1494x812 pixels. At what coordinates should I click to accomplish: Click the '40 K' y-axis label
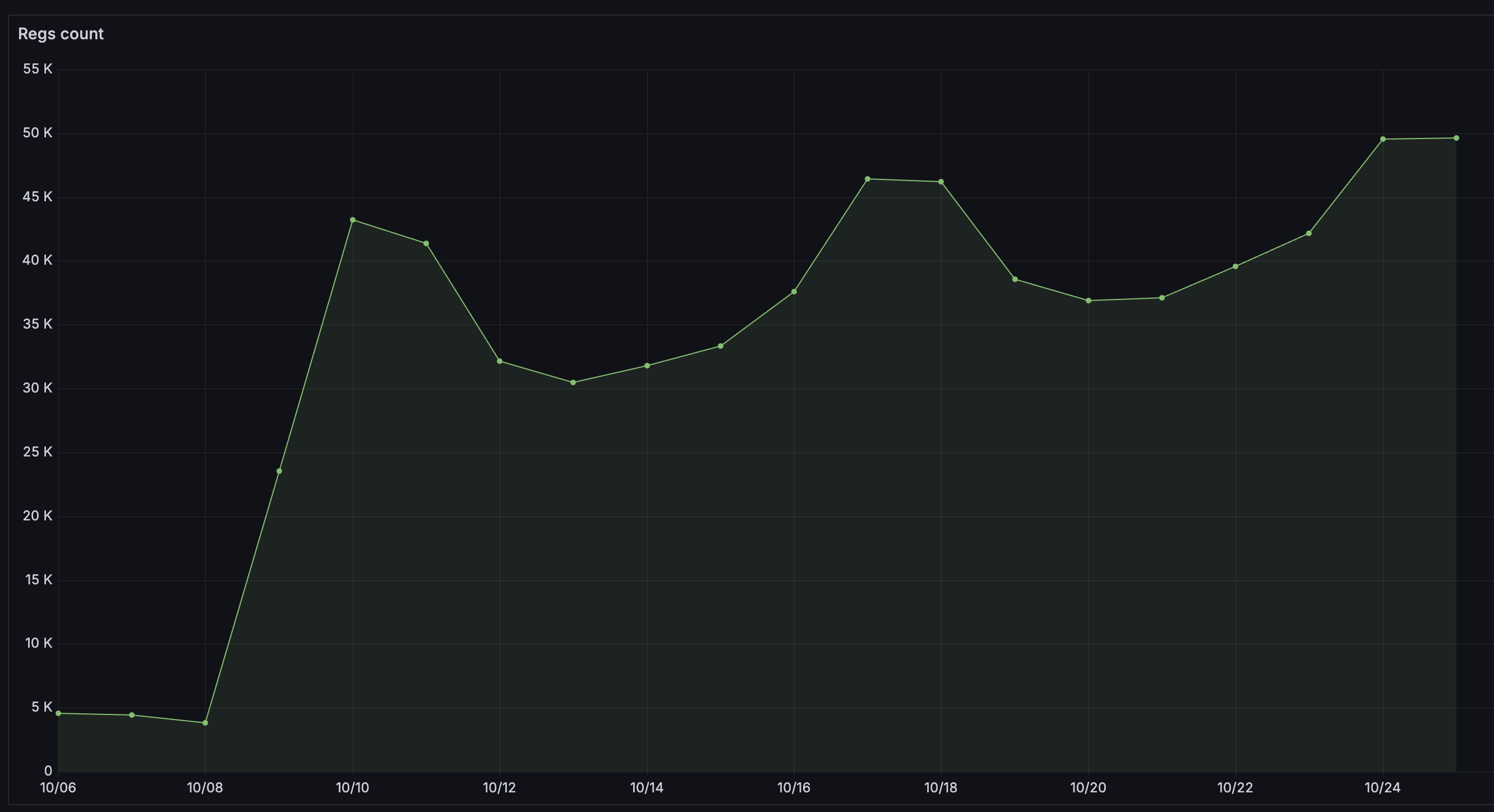pos(38,260)
